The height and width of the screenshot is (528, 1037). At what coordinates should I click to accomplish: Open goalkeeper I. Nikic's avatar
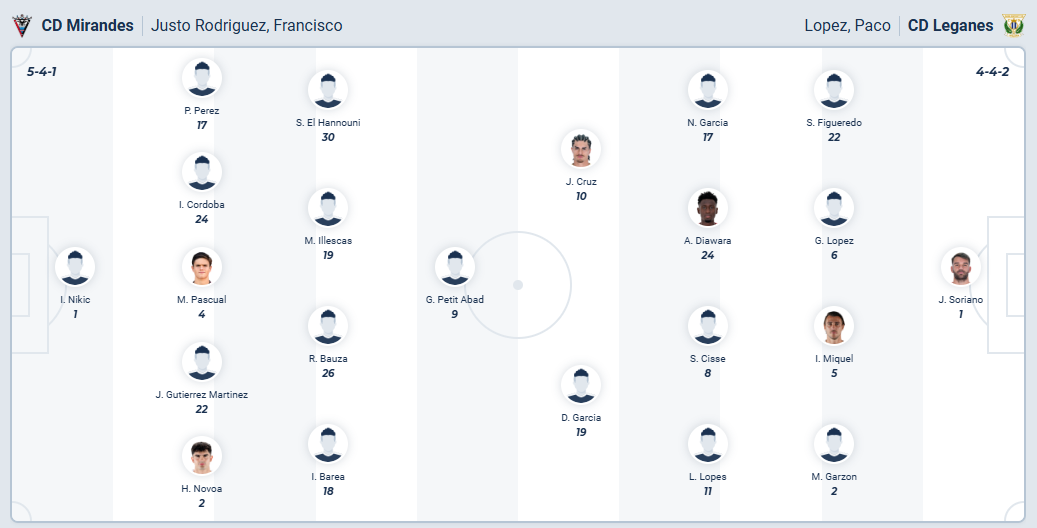75,267
